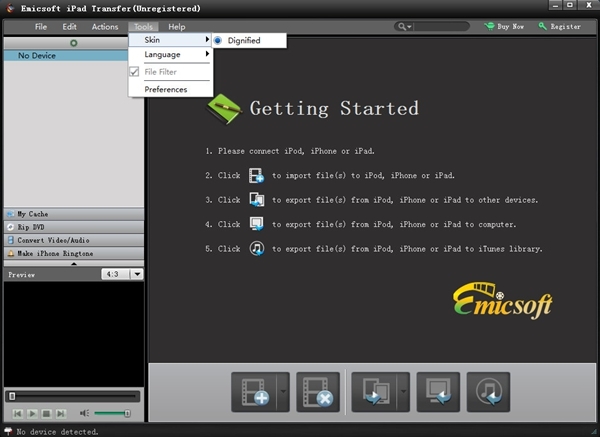The image size is (600, 437).
Task: Click the Register key icon
Action: click(542, 26)
